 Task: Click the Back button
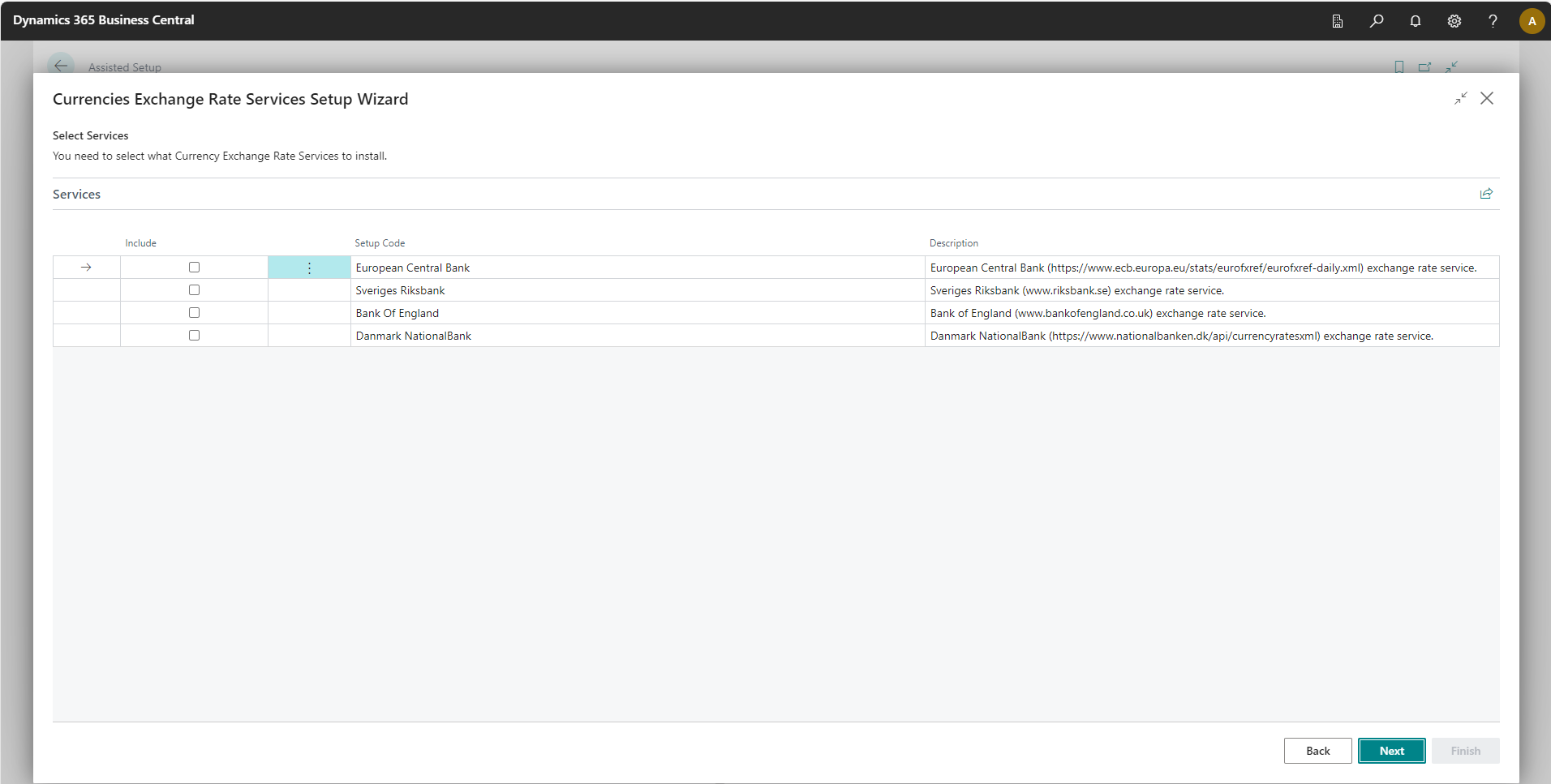[1317, 751]
